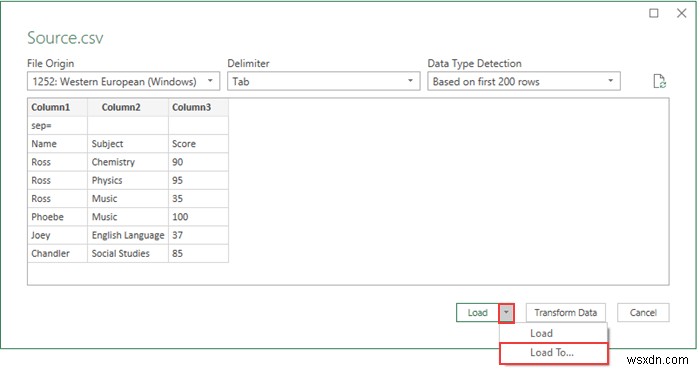This screenshot has height=370, width=700.
Task: Click the Name cell
Action: coord(57,144)
